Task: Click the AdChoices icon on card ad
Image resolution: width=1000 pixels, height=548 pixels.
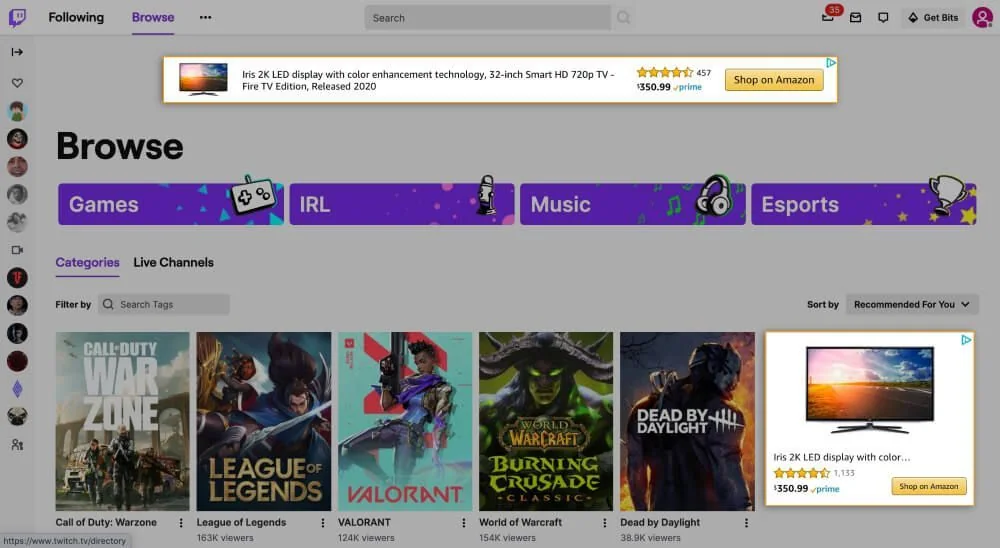Action: [x=966, y=340]
